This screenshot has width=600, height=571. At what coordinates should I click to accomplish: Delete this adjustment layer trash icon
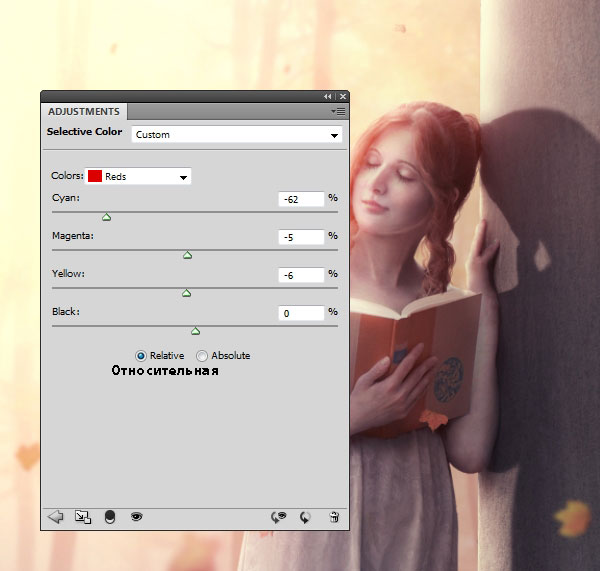click(x=334, y=517)
